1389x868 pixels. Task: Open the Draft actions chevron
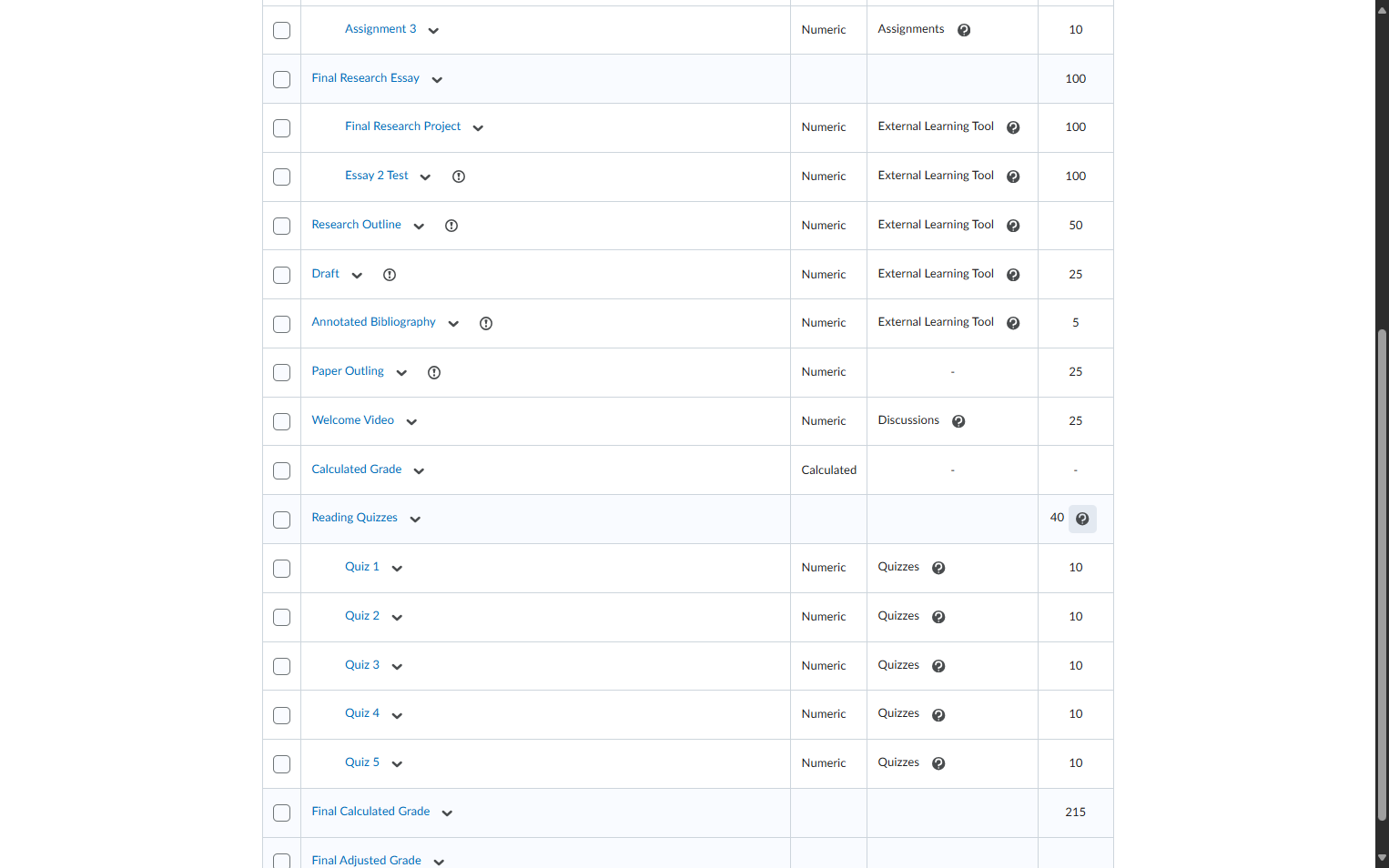(357, 276)
